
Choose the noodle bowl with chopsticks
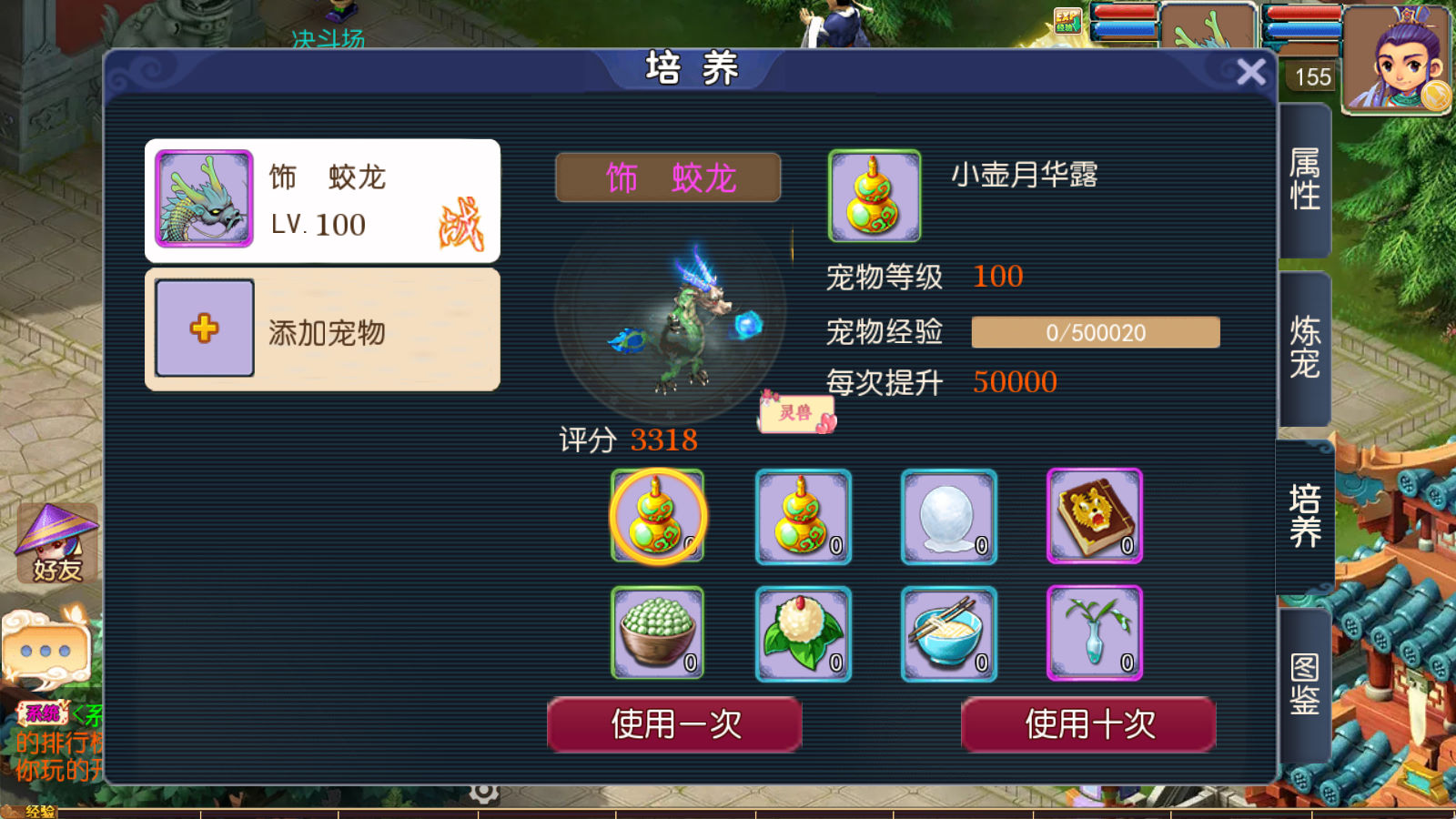949,633
